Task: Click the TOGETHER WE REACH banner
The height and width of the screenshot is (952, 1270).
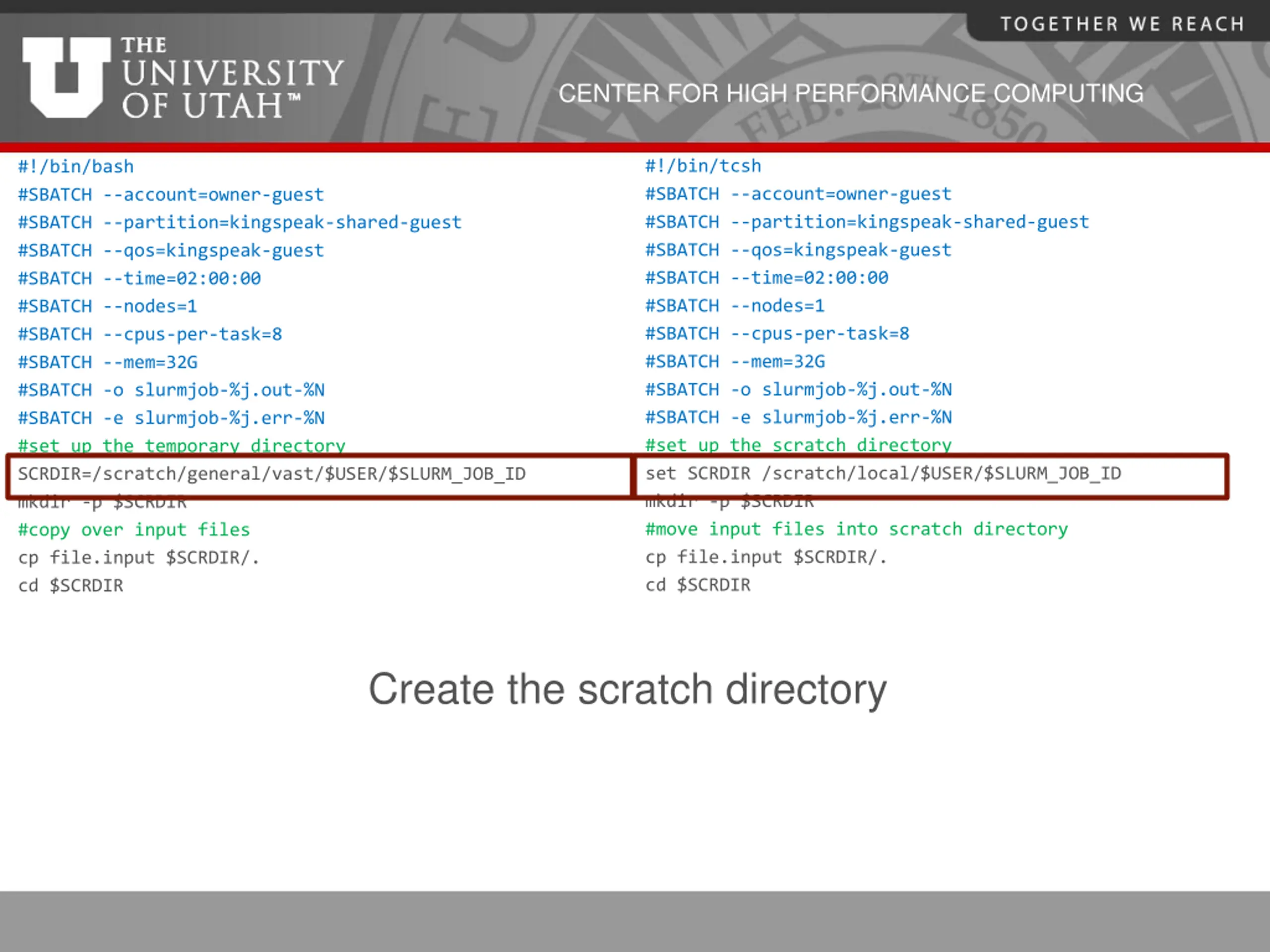Action: point(1122,24)
